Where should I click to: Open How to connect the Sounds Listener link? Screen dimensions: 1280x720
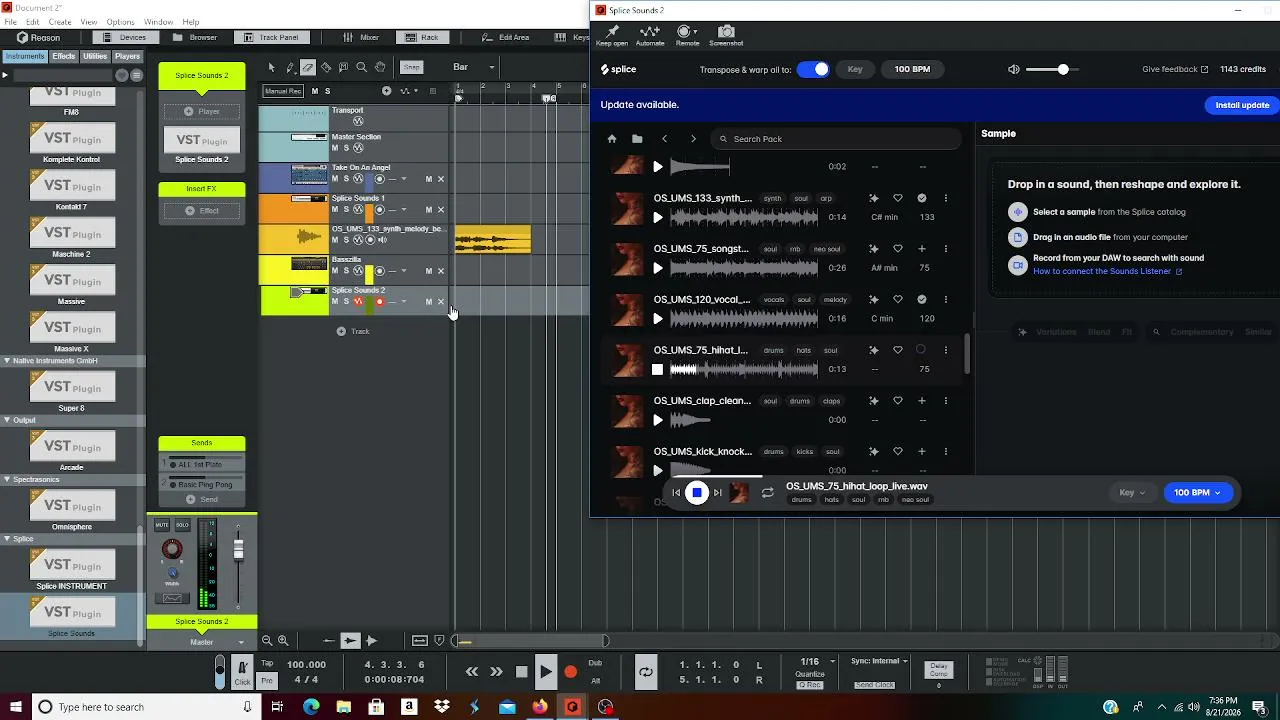1108,271
